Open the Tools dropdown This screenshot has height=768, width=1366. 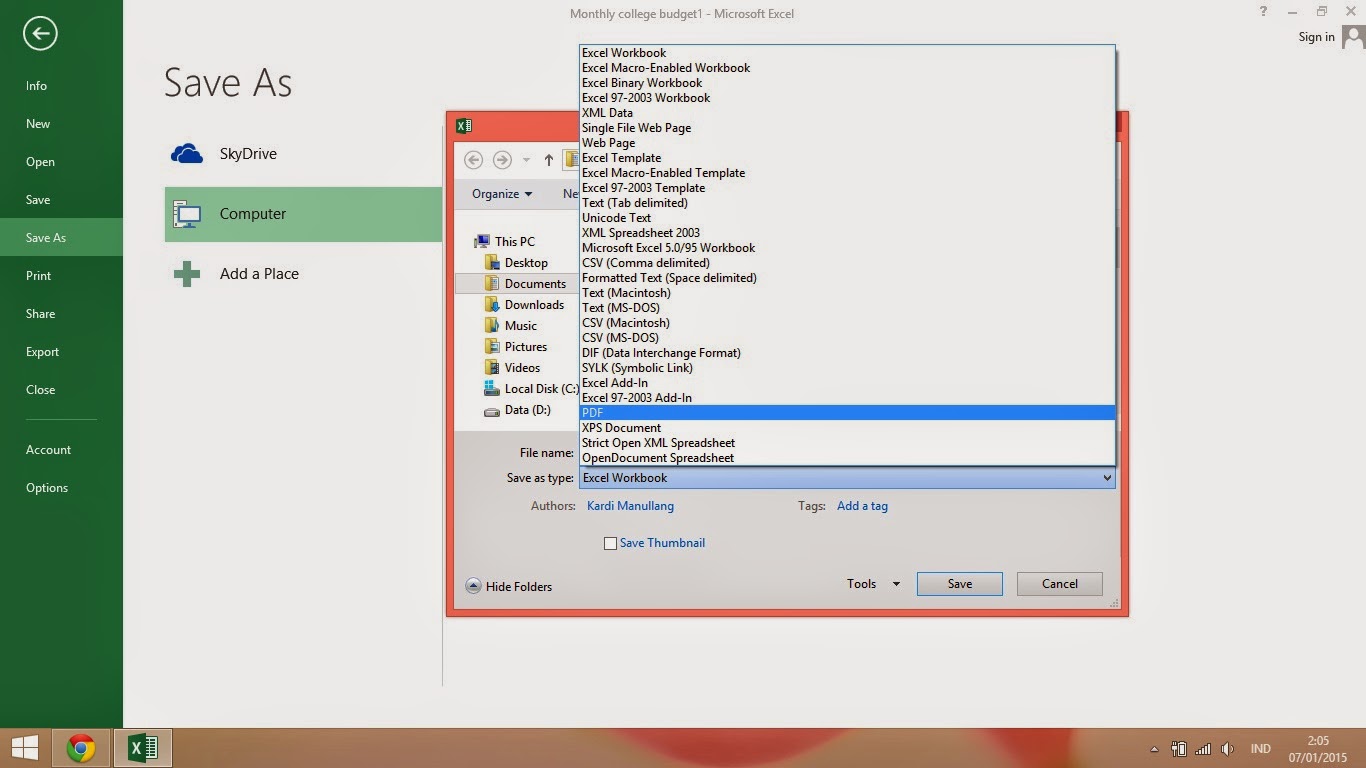click(873, 584)
